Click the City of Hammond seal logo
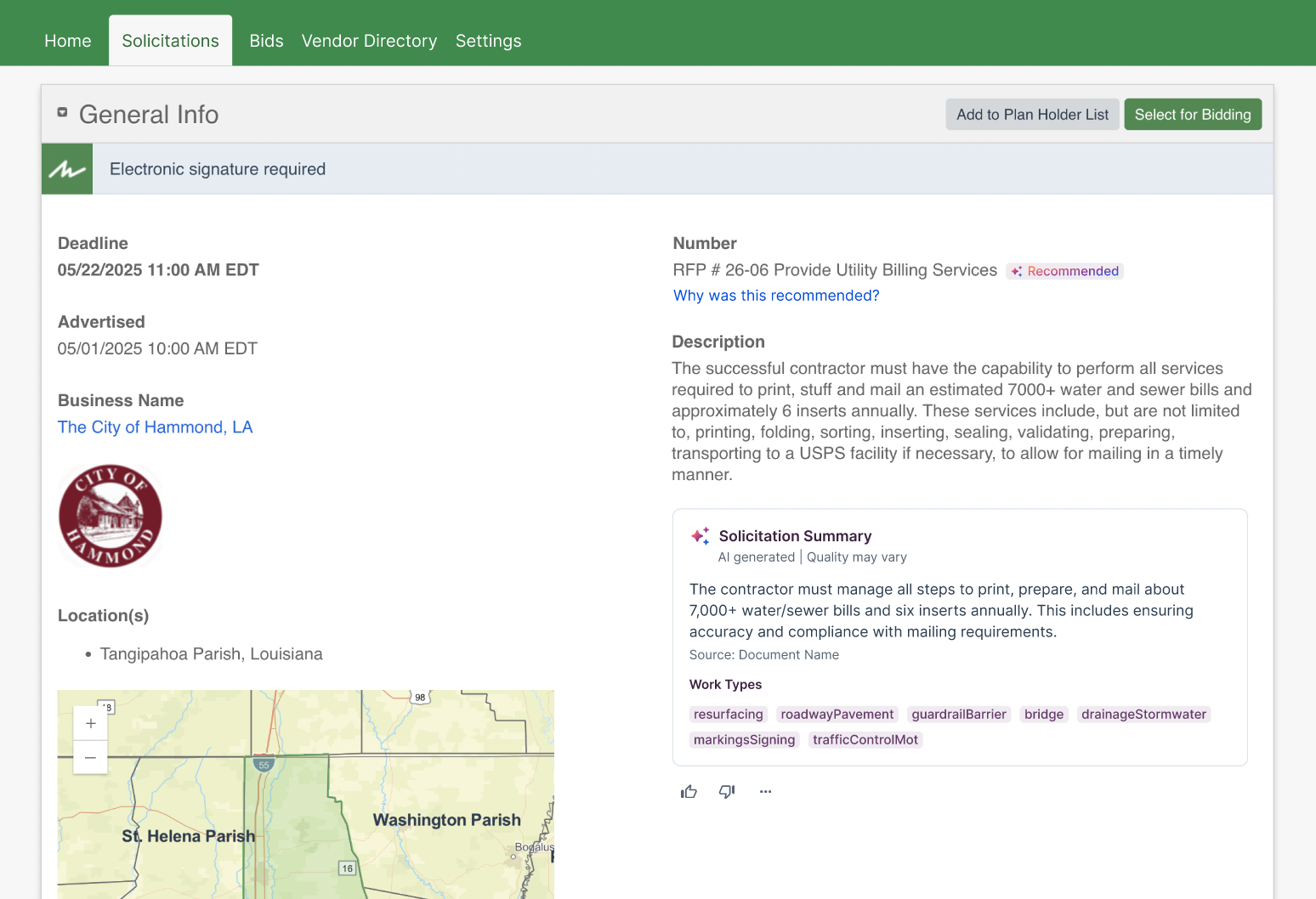Image resolution: width=1316 pixels, height=899 pixels. (111, 516)
